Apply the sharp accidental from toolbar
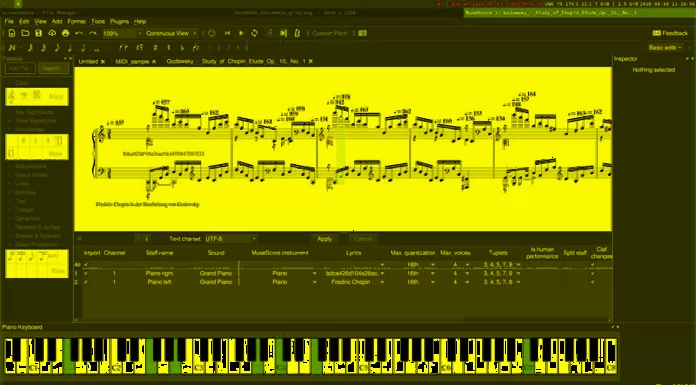The height and width of the screenshot is (385, 696). [x=155, y=48]
